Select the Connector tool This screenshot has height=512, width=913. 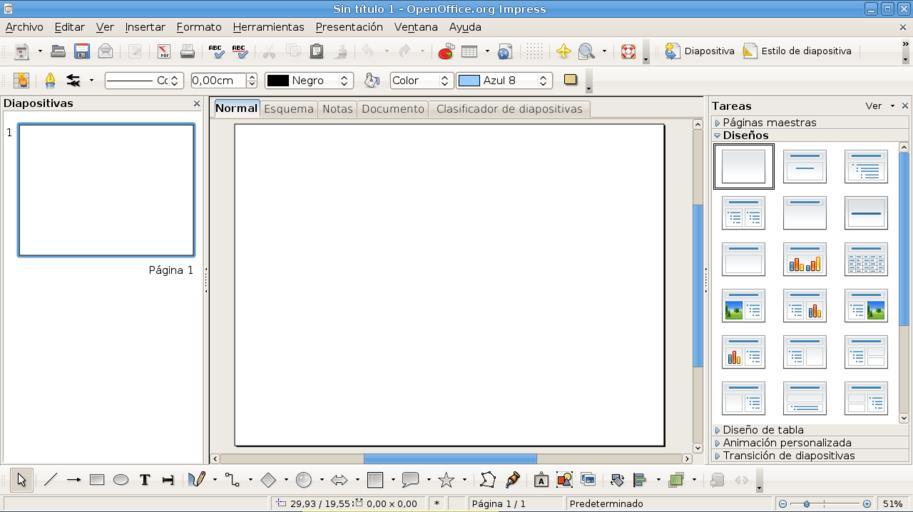click(232, 480)
